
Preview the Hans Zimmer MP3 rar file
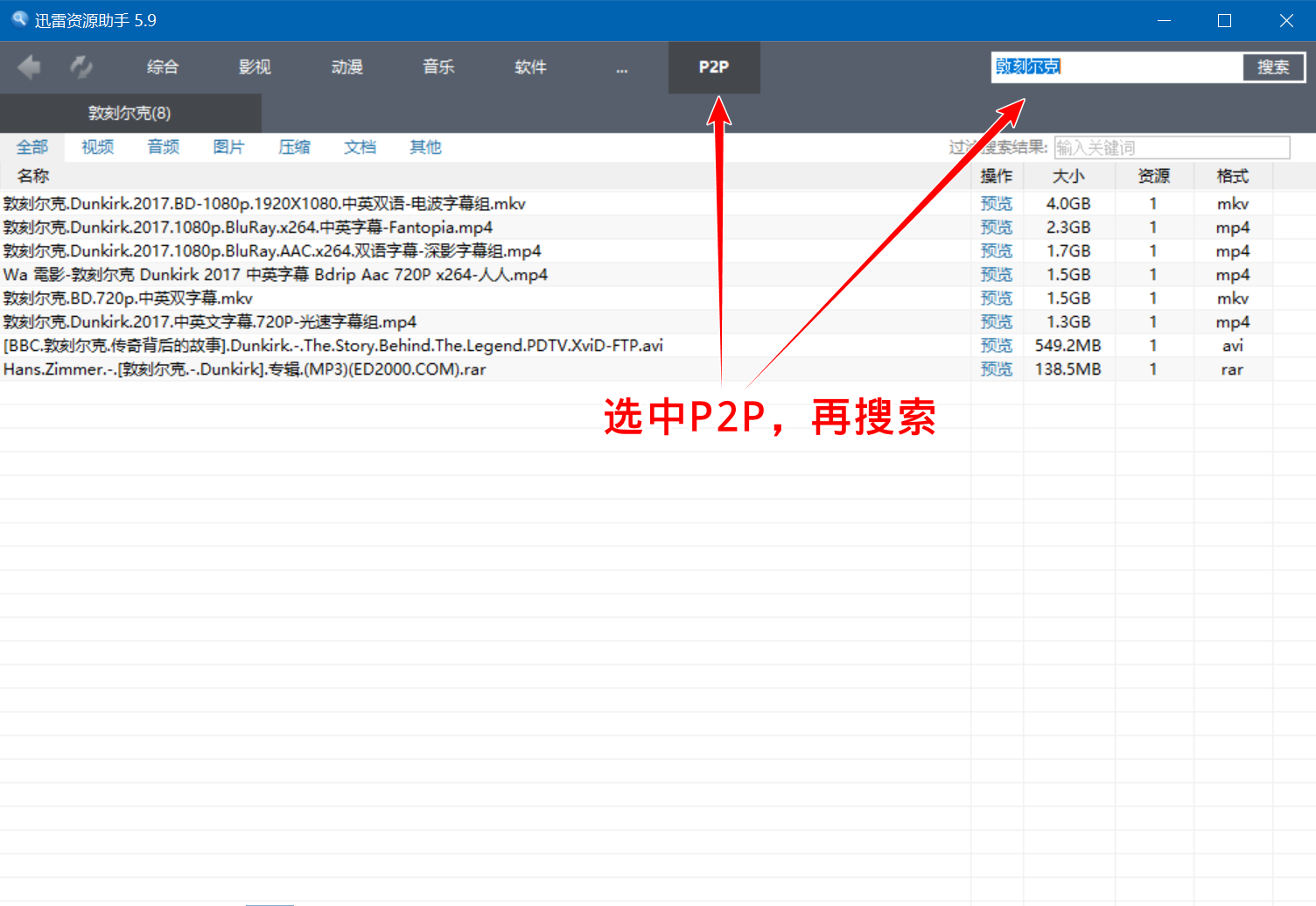(997, 369)
